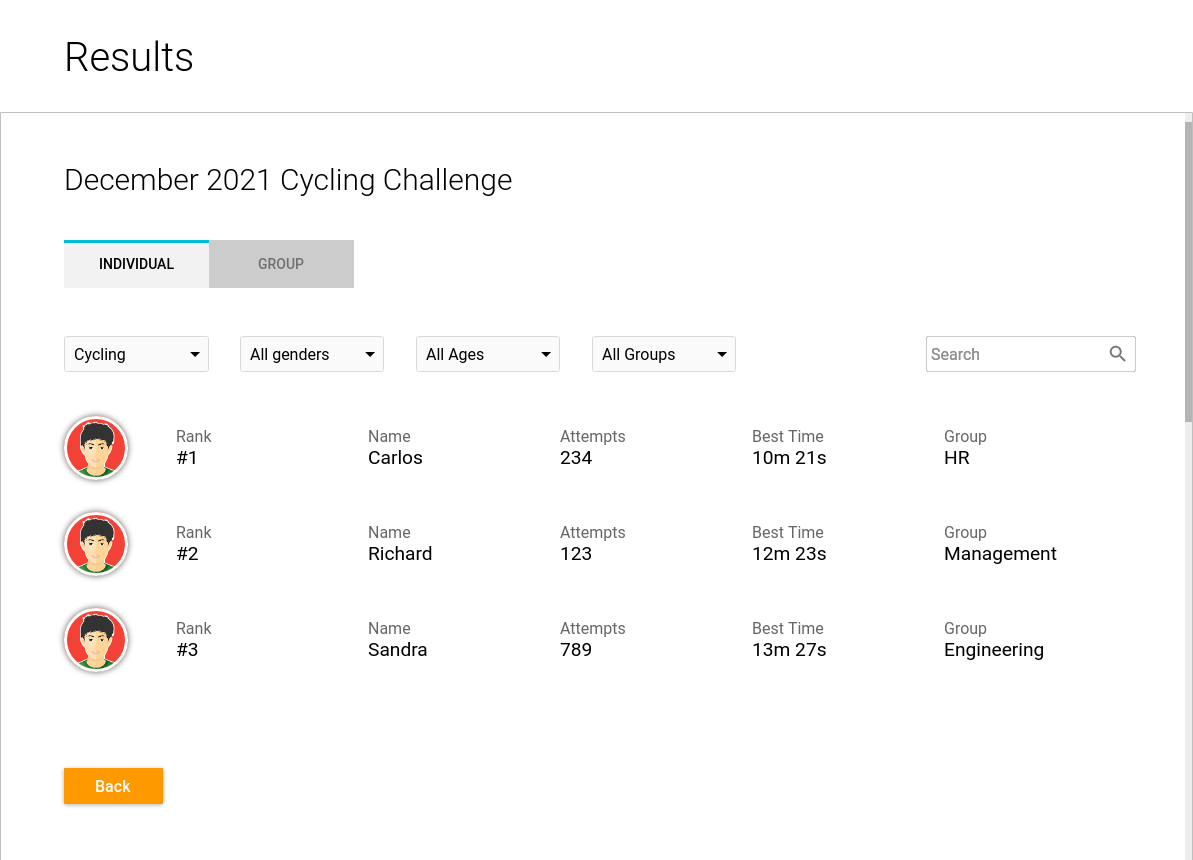Image resolution: width=1193 pixels, height=860 pixels.
Task: Click the search magnifier icon
Action: click(1117, 354)
